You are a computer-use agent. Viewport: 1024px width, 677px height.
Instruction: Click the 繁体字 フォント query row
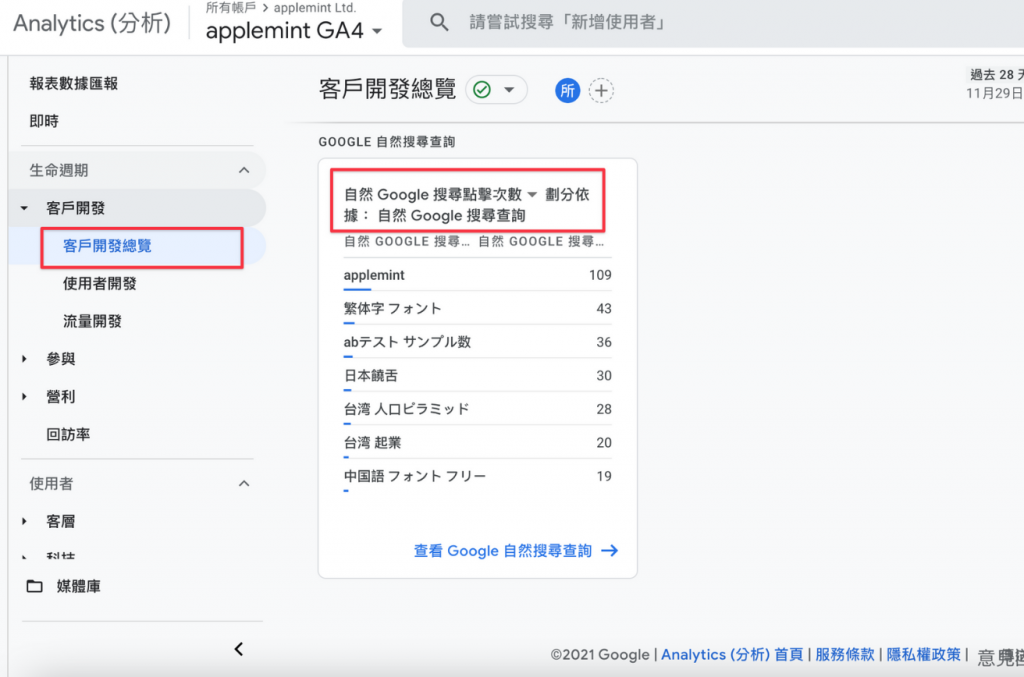[x=477, y=309]
